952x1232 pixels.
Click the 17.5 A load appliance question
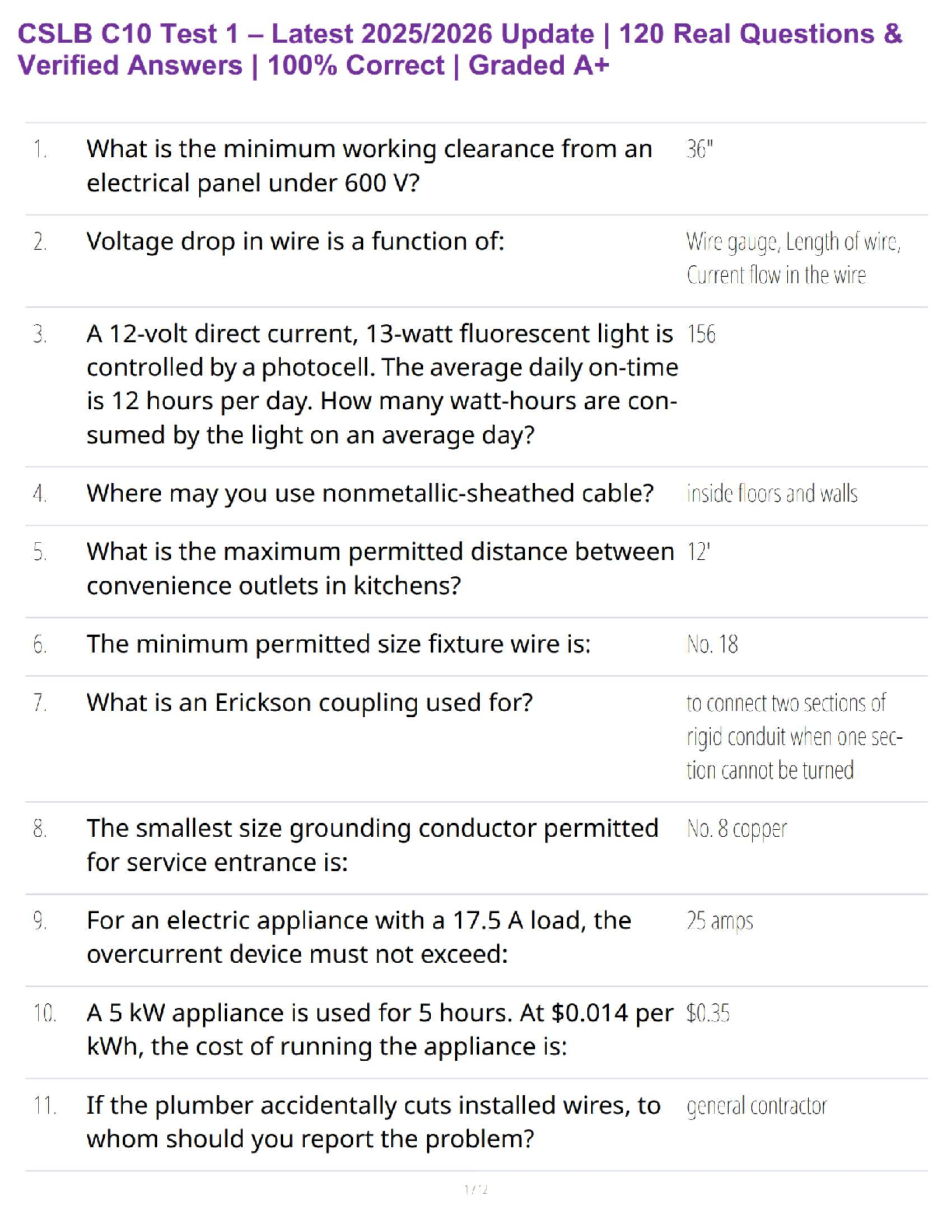coord(359,937)
